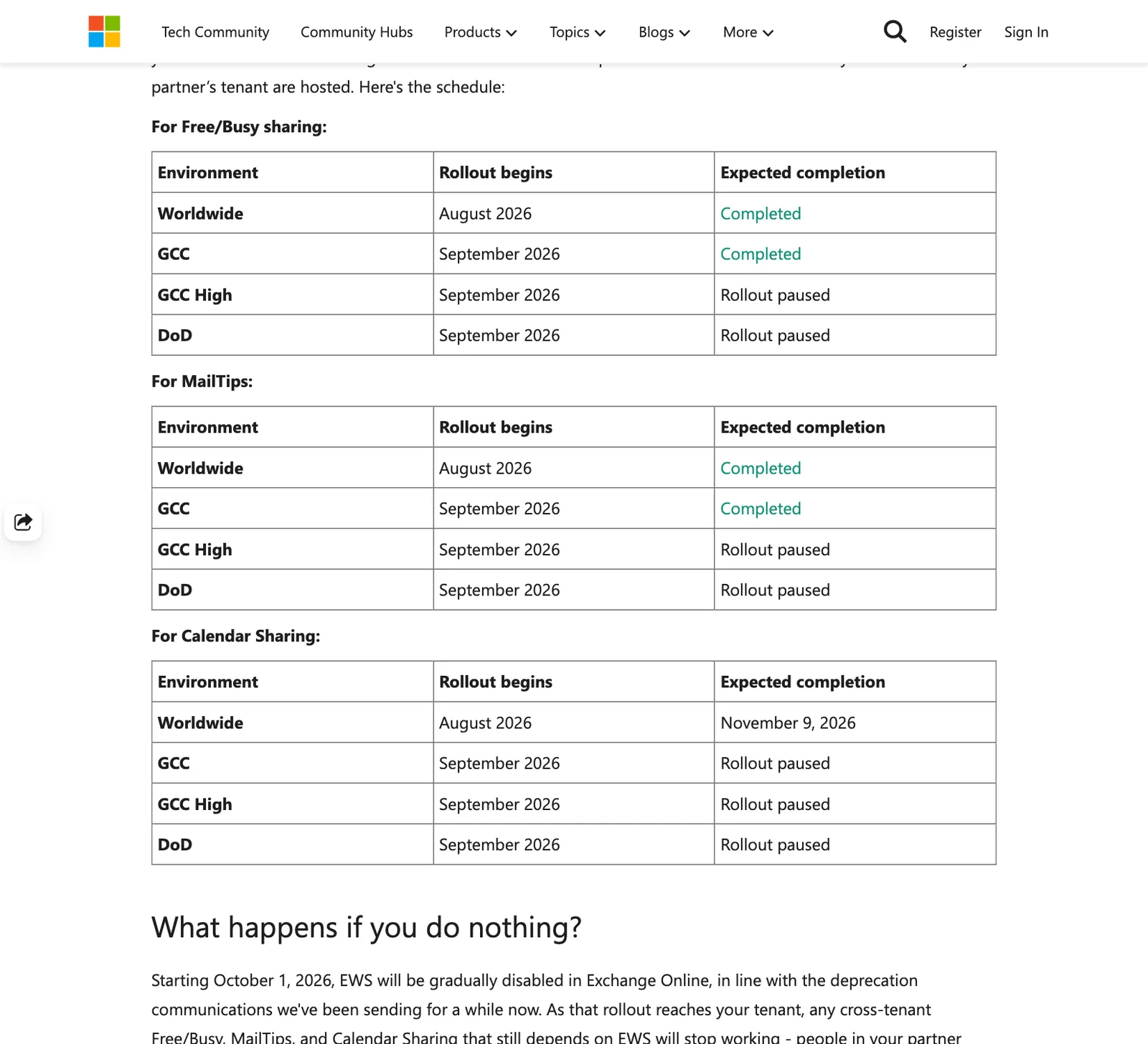Click the Sign In link
1148x1044 pixels.
pos(1026,32)
